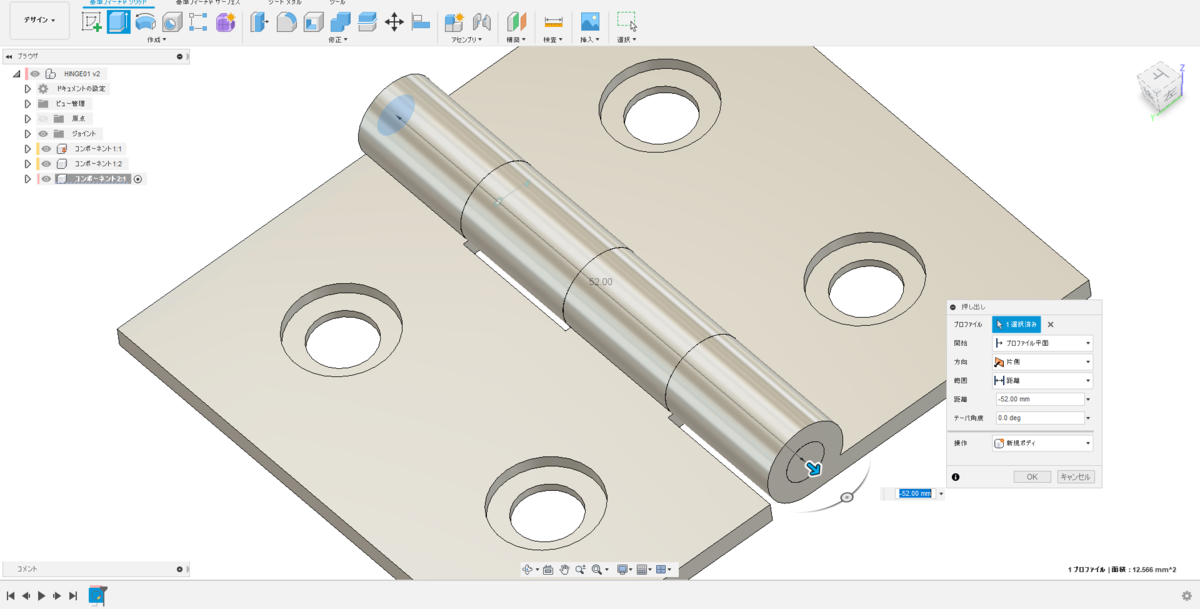Viewport: 1200px width, 609px height.
Task: Select the Insert image icon
Action: click(590, 22)
